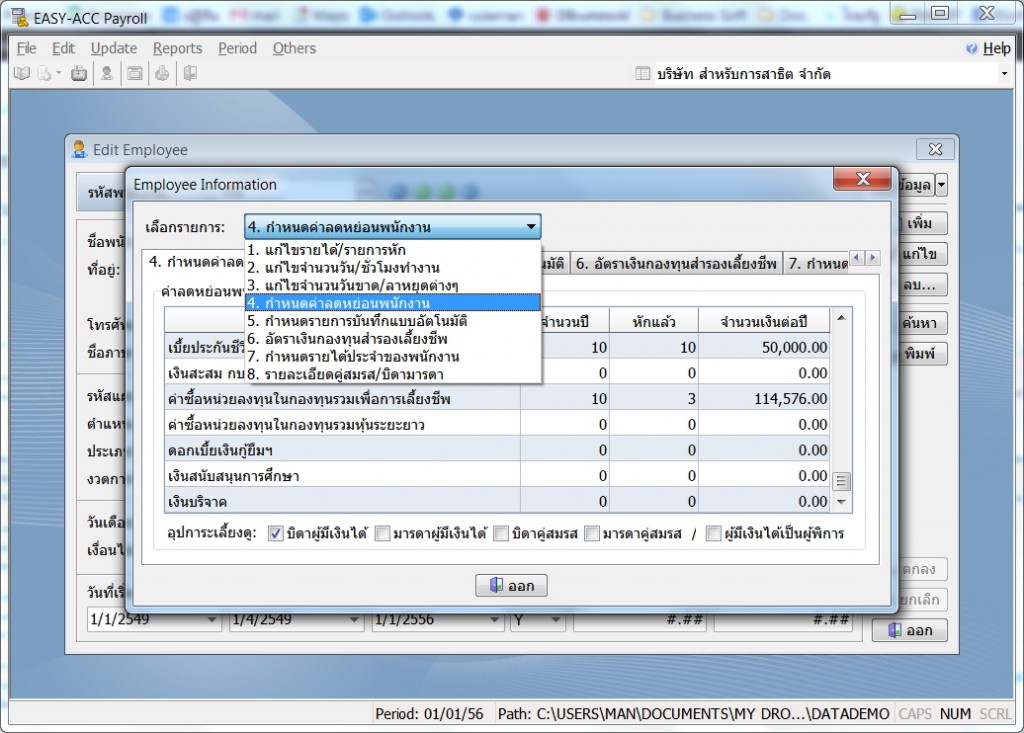Collapse the เลือกรายการ combo box arrow
1024x733 pixels.
[531, 227]
